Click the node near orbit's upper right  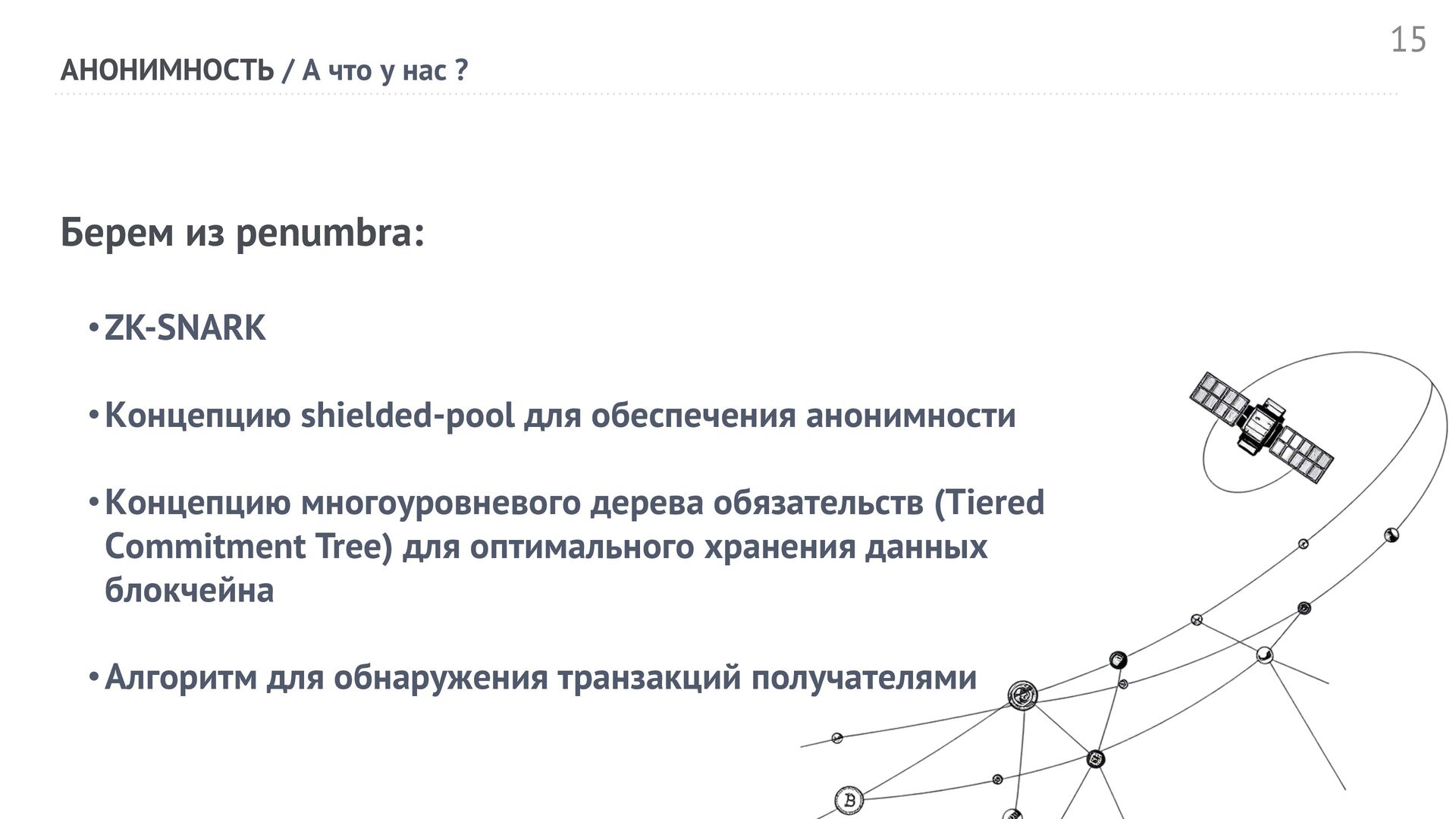point(1392,535)
